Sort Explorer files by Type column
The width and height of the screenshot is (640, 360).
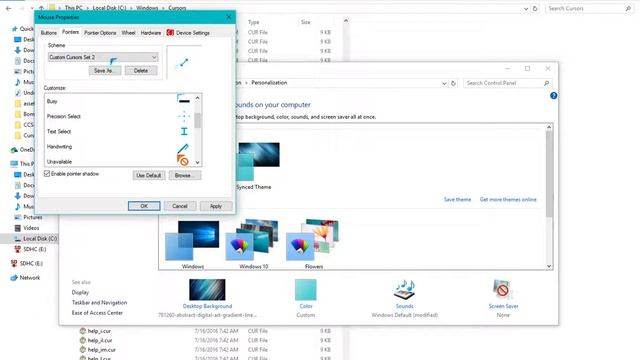[253, 22]
